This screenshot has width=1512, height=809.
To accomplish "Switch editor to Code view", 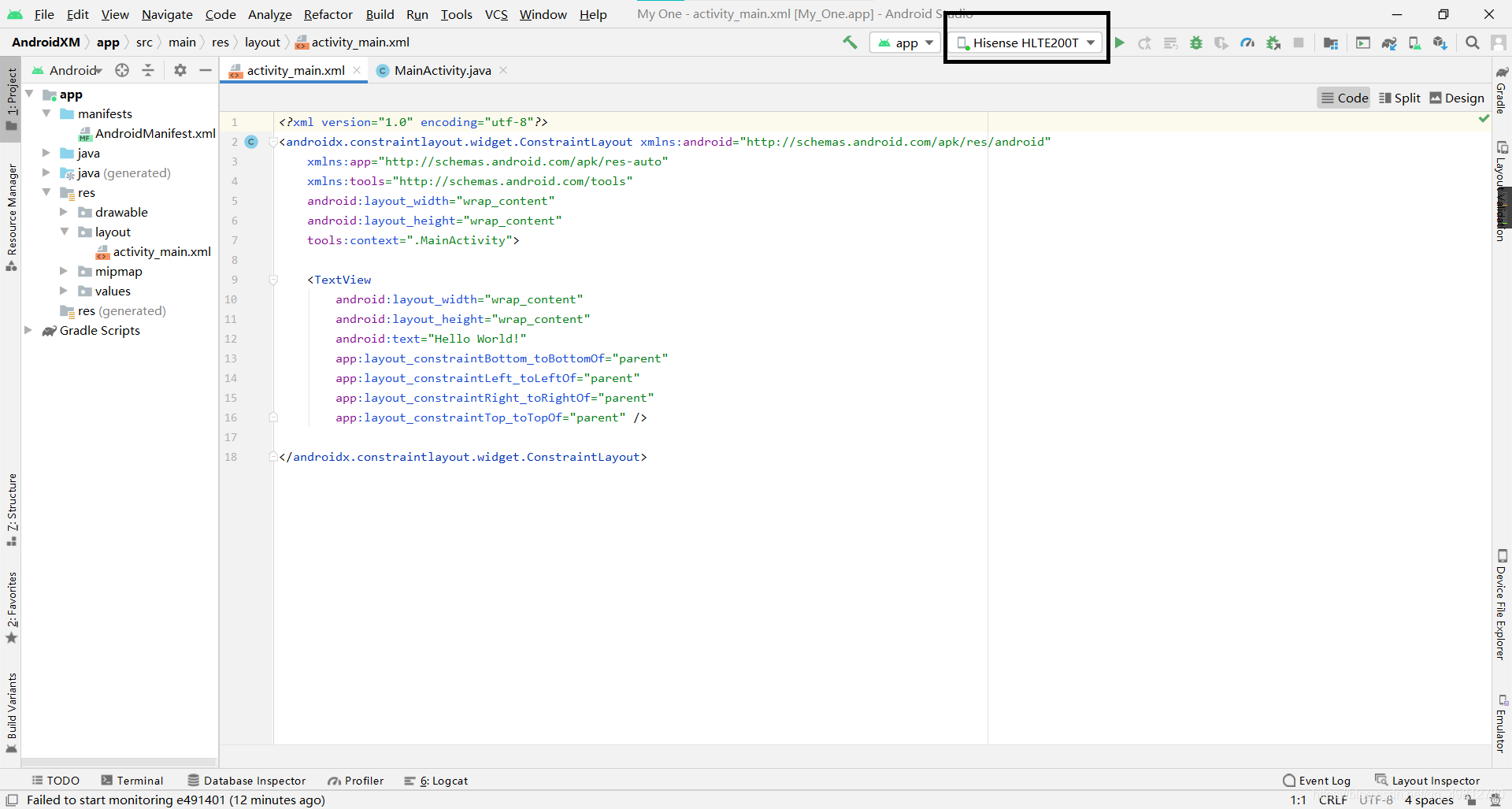I will point(1344,98).
